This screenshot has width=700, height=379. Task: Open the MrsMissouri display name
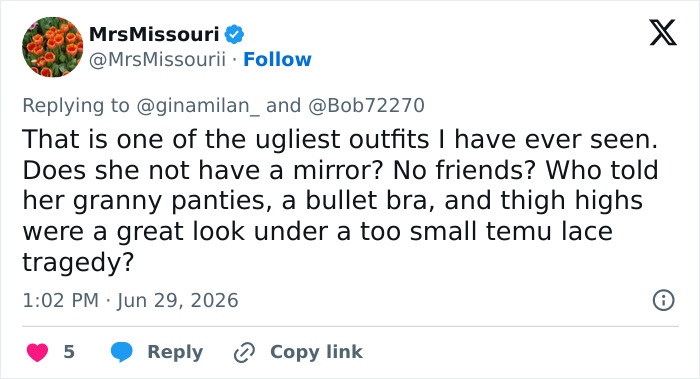(x=154, y=34)
